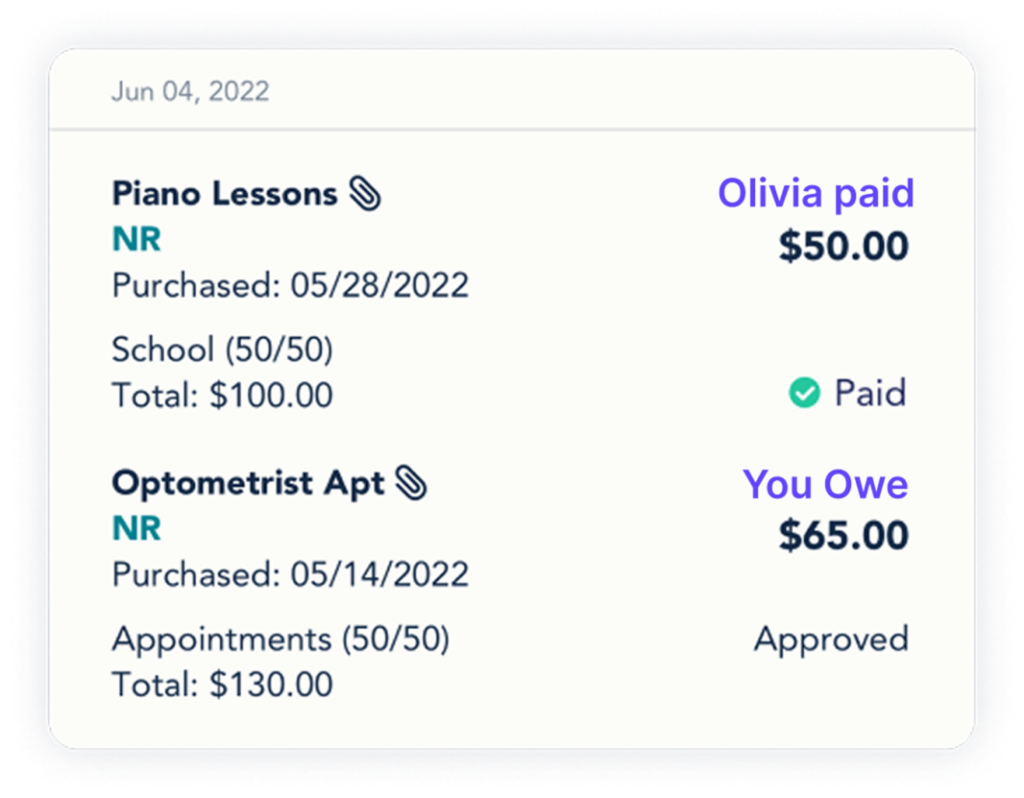1024x798 pixels.
Task: Click the NR initials under Optometrist Apt
Action: [x=136, y=528]
